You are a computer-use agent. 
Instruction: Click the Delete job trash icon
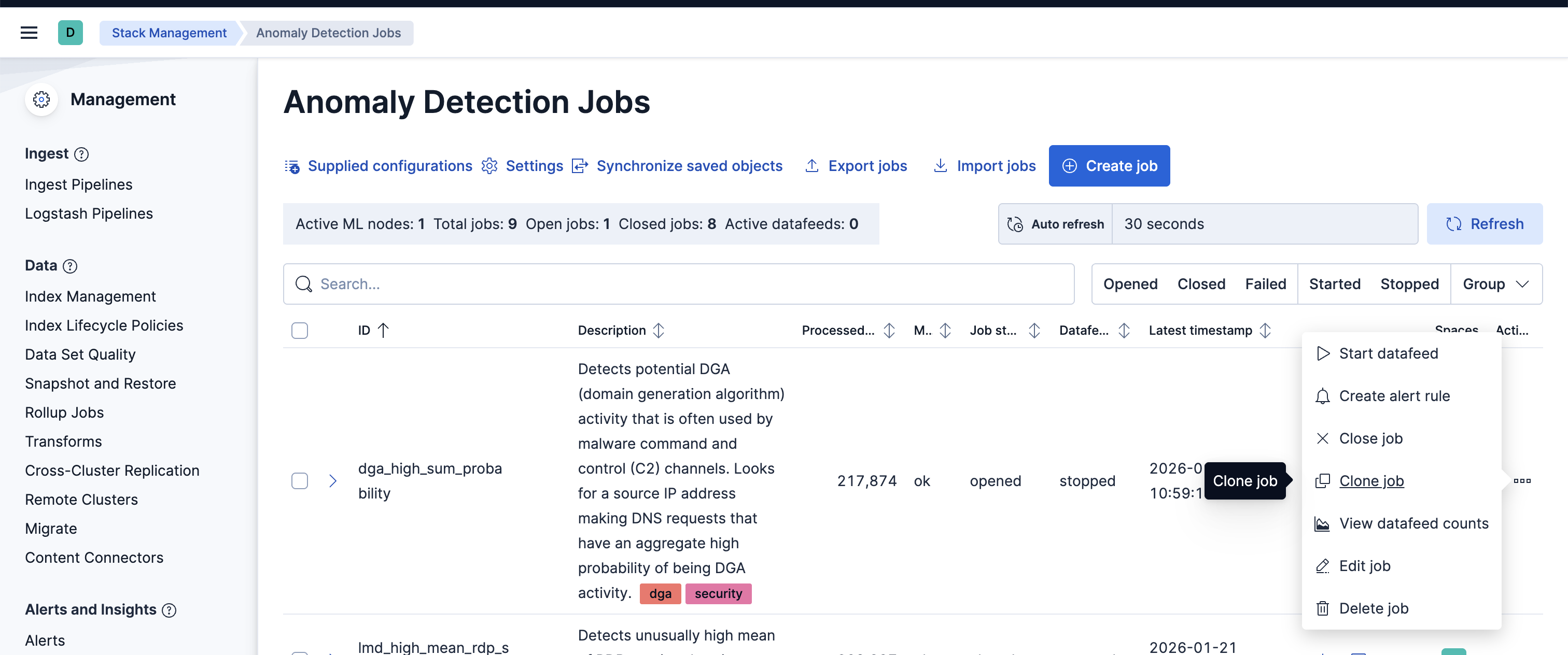click(x=1322, y=607)
